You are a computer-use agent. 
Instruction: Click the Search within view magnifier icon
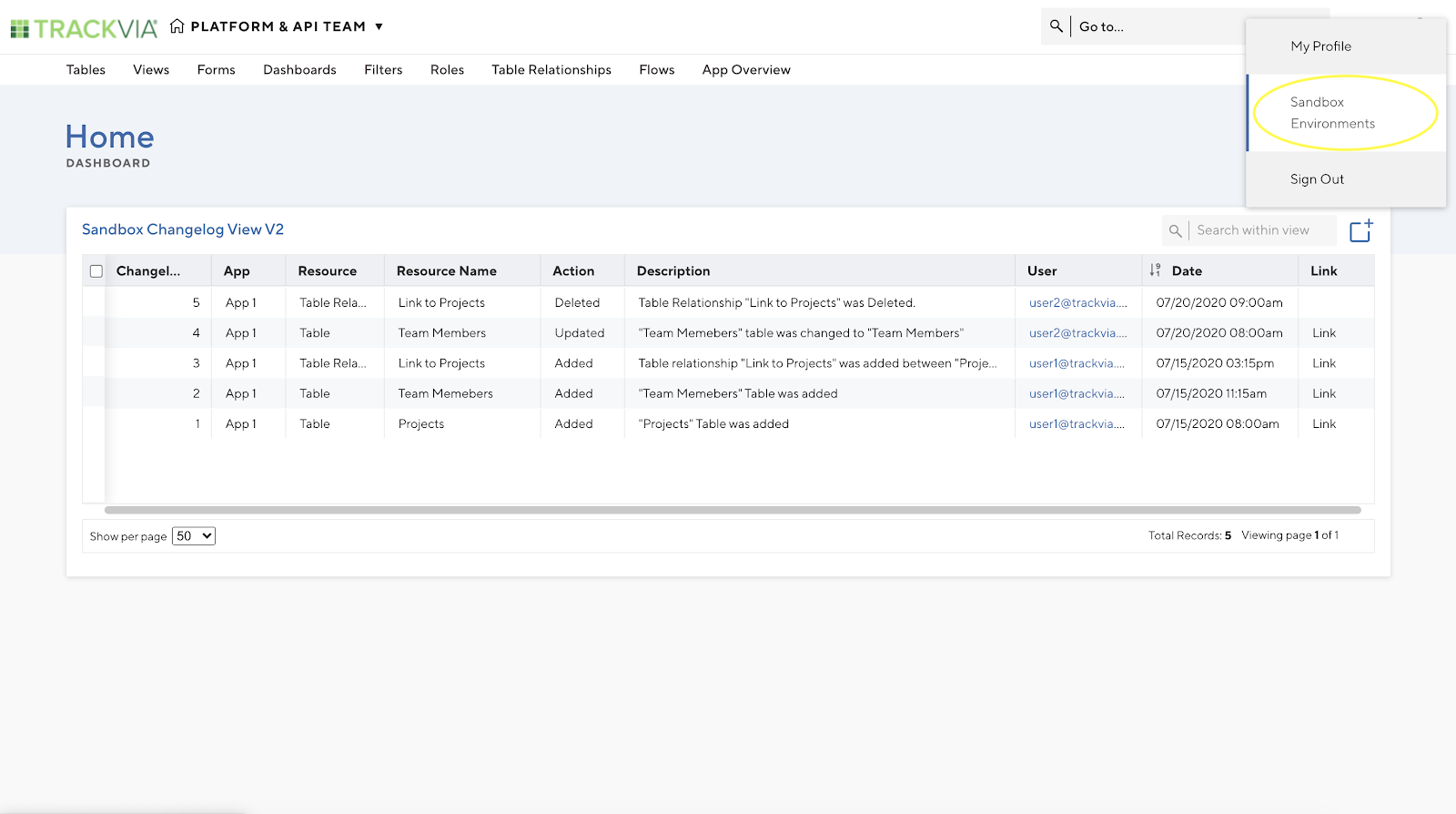1175,231
